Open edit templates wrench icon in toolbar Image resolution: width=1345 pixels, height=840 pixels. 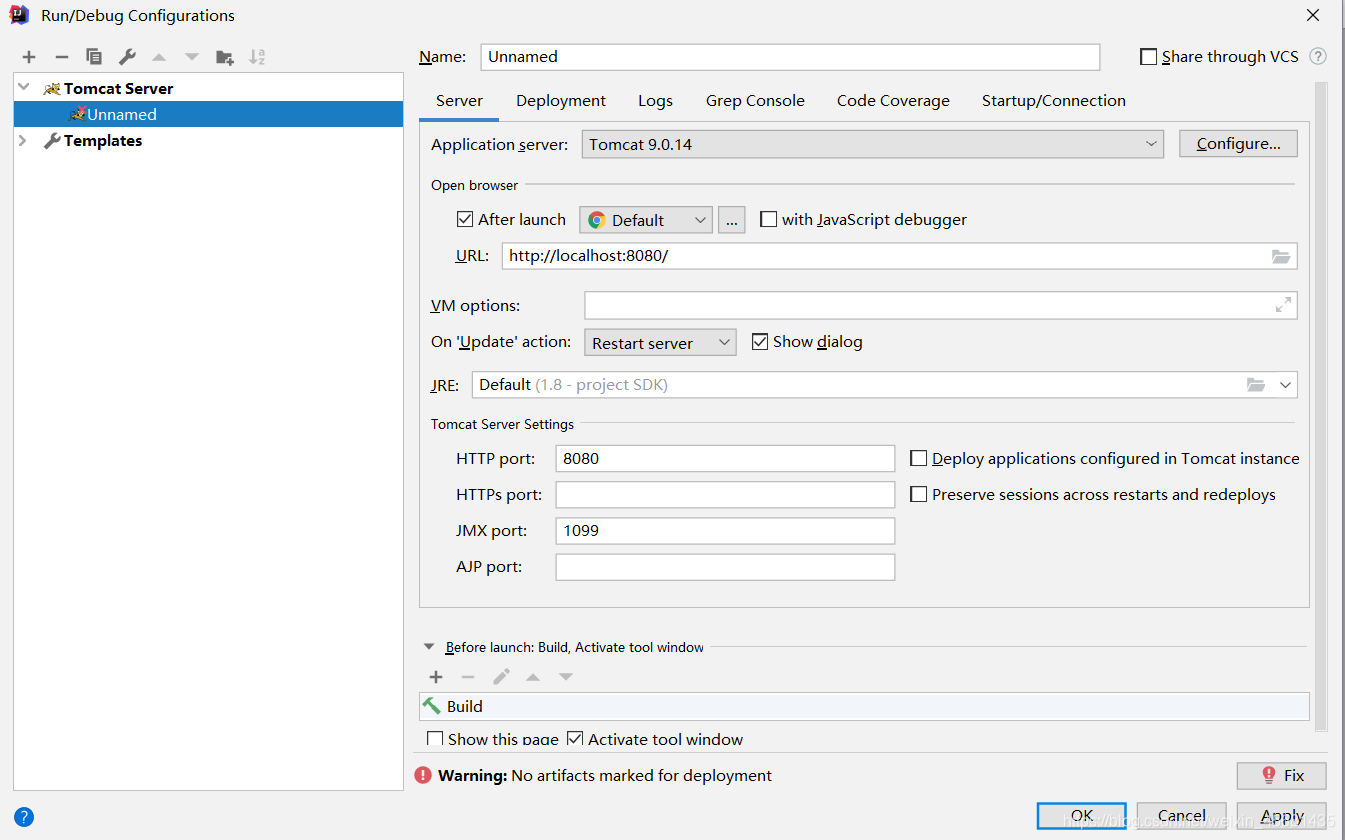pyautogui.click(x=127, y=57)
